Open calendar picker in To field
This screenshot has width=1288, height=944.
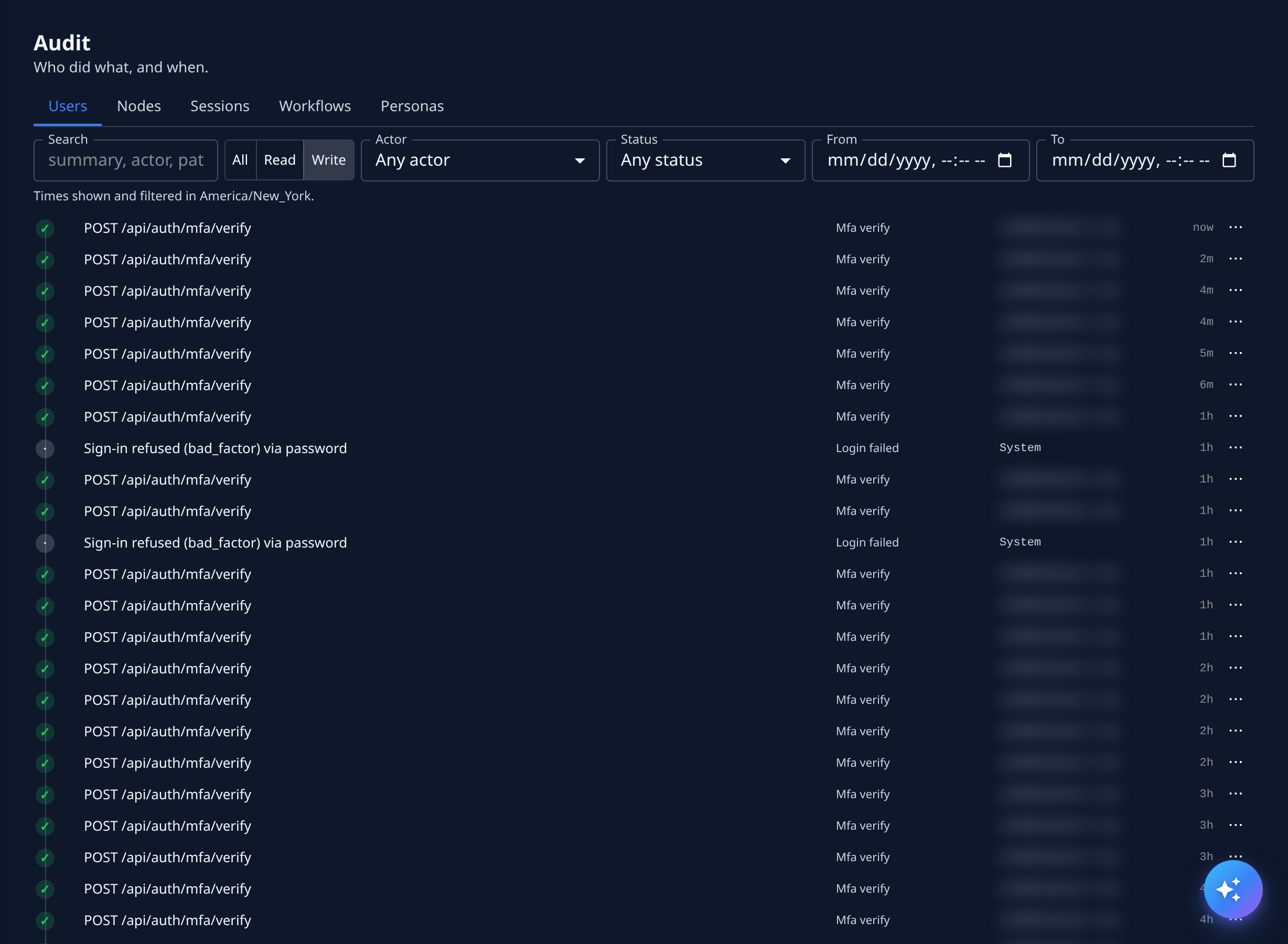(1229, 160)
